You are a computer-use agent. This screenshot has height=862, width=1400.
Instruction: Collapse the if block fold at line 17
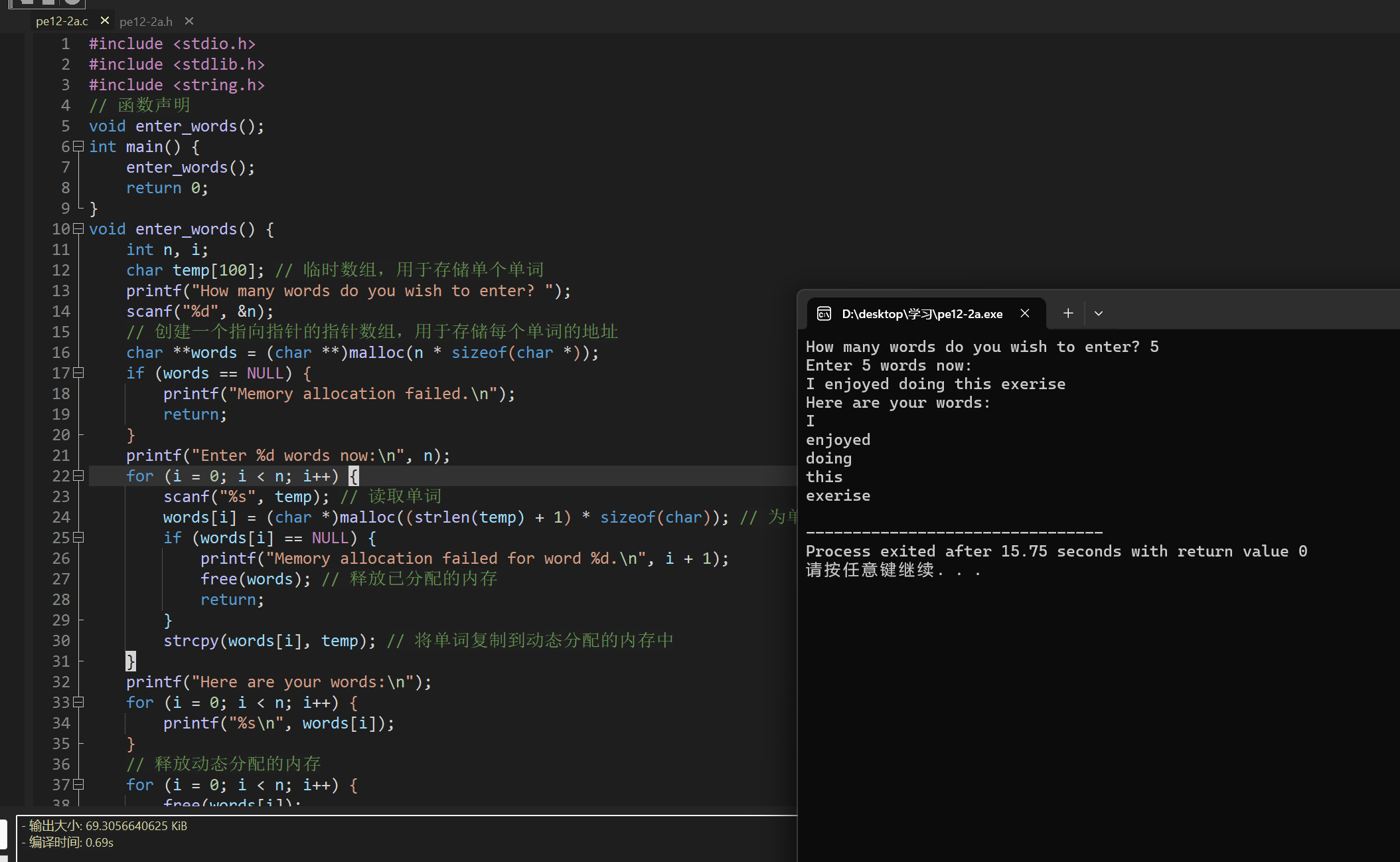pos(78,373)
